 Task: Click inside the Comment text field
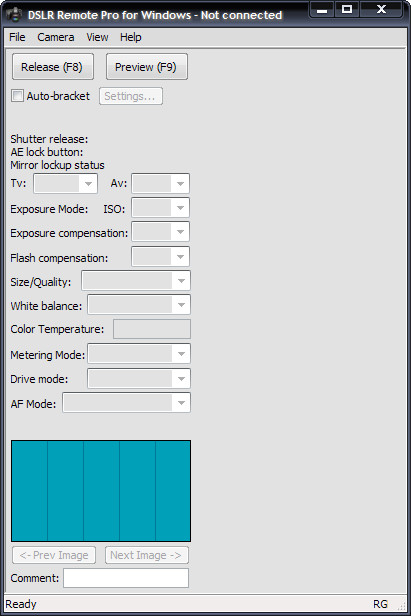[126, 578]
